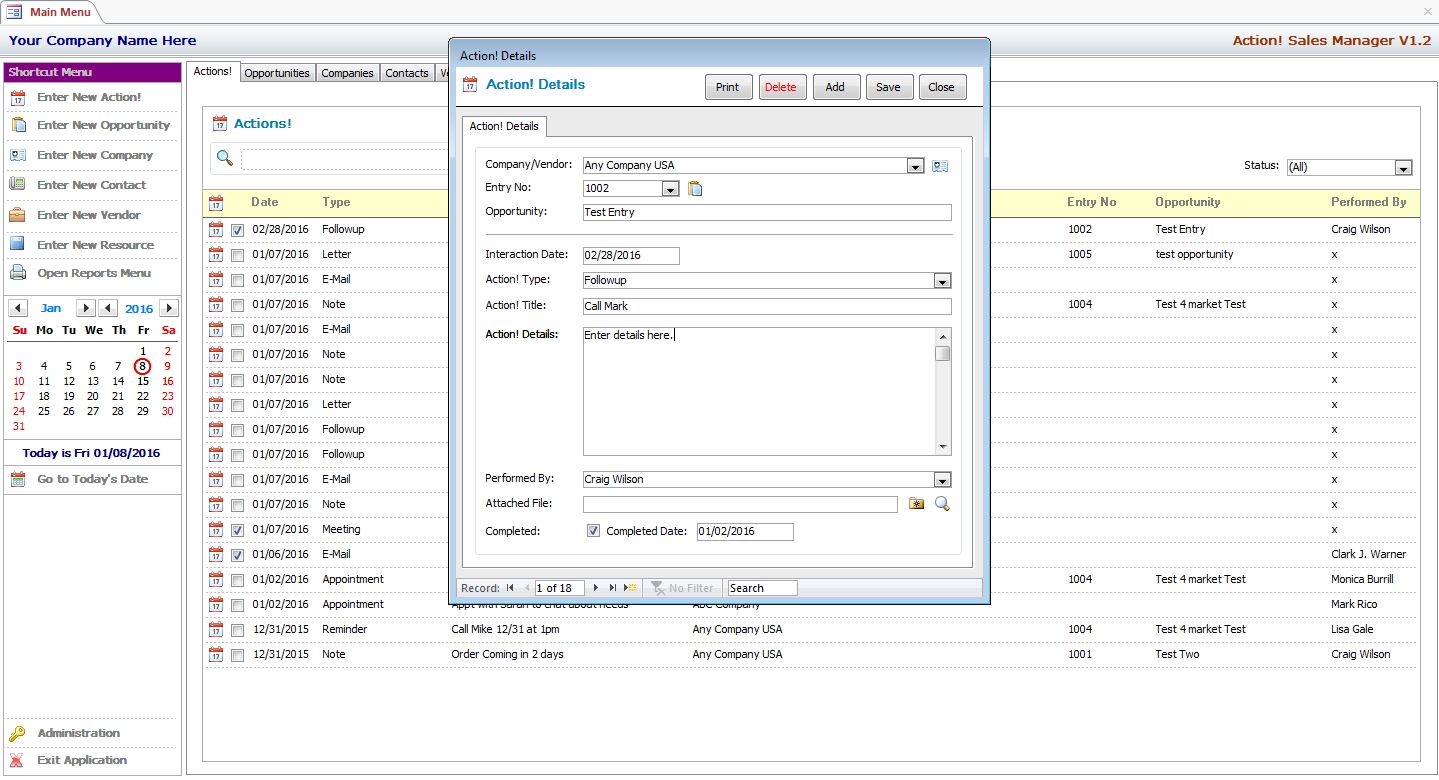Go to next record in navigation bar
Viewport: 1439px width, 780px height.
pos(597,588)
